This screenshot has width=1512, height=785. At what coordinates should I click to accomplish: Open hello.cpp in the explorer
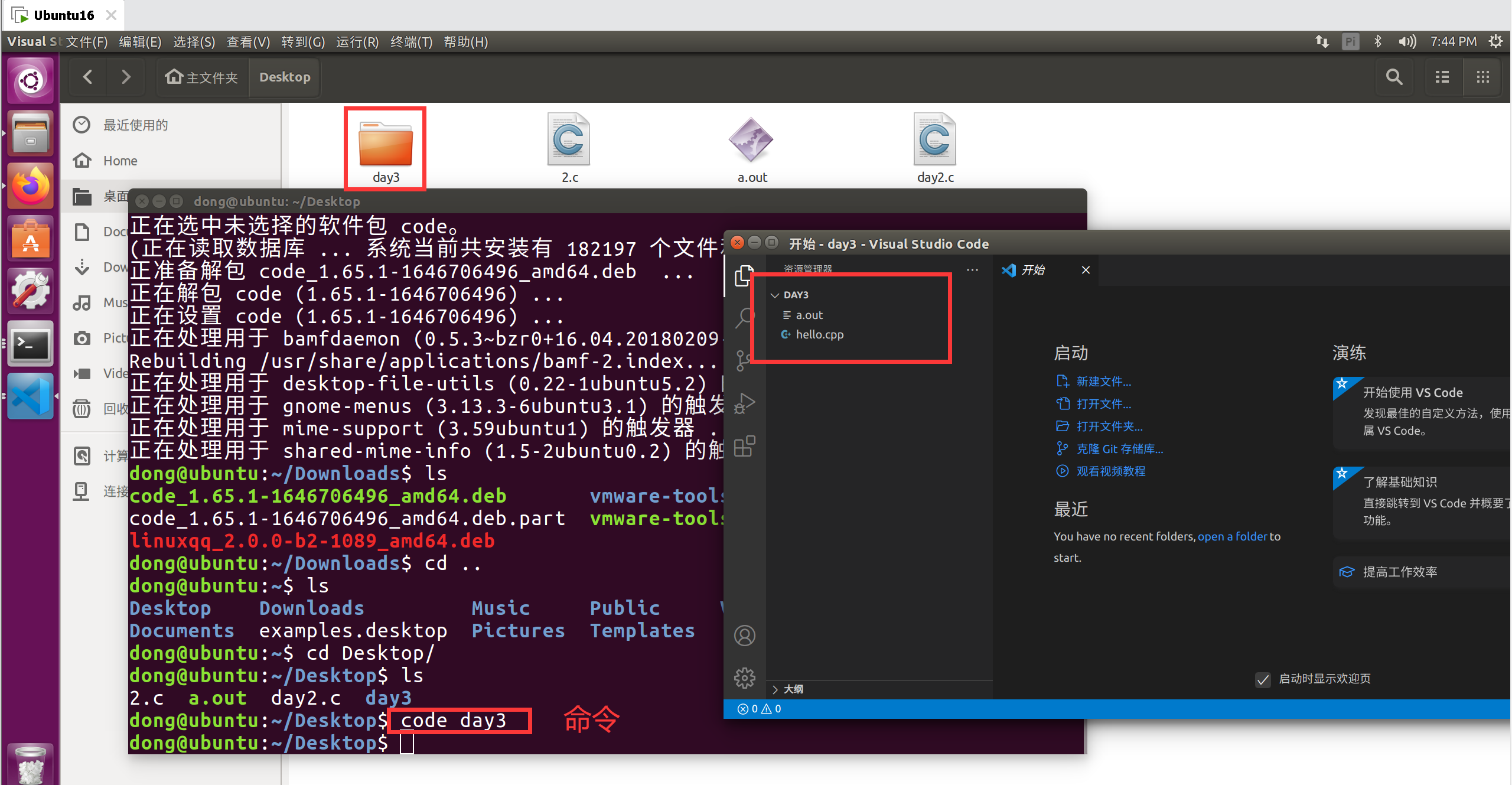pos(819,334)
